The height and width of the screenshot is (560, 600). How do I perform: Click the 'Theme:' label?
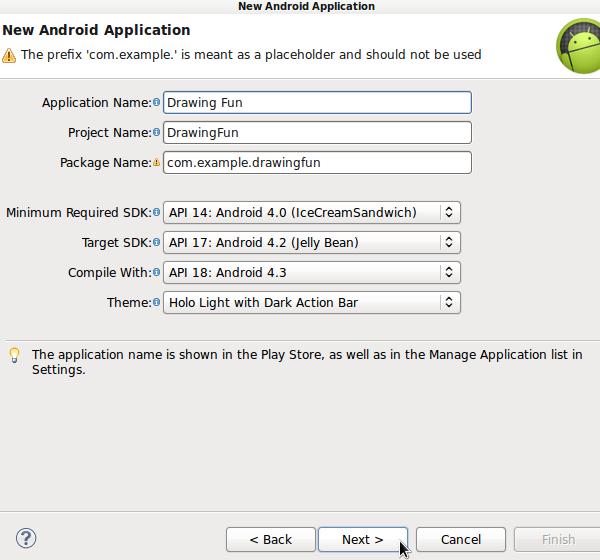coord(129,302)
